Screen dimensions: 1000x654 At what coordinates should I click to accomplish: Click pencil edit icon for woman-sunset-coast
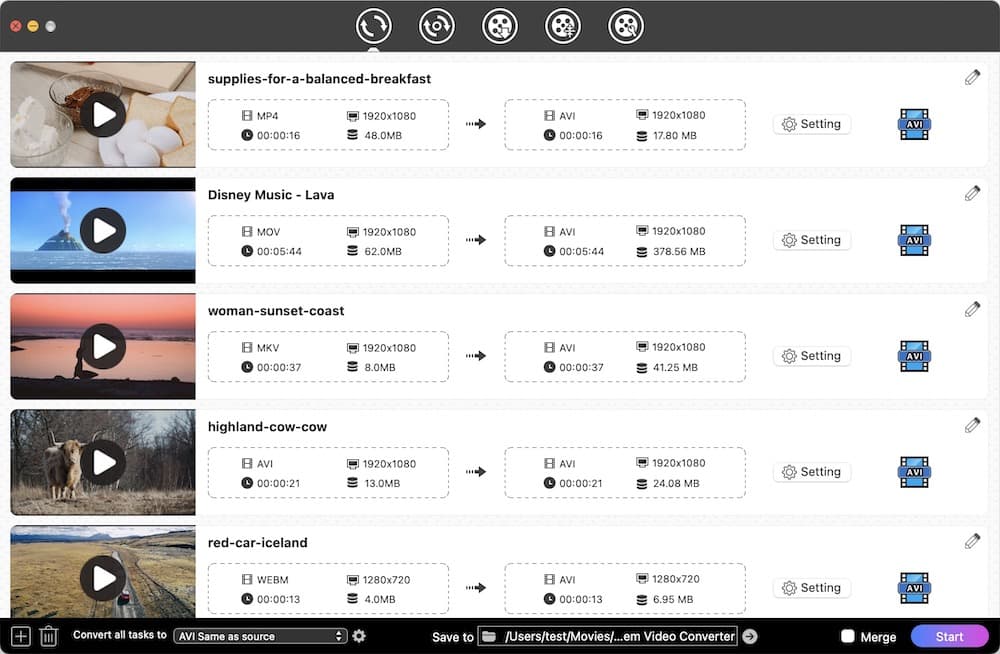click(x=972, y=309)
